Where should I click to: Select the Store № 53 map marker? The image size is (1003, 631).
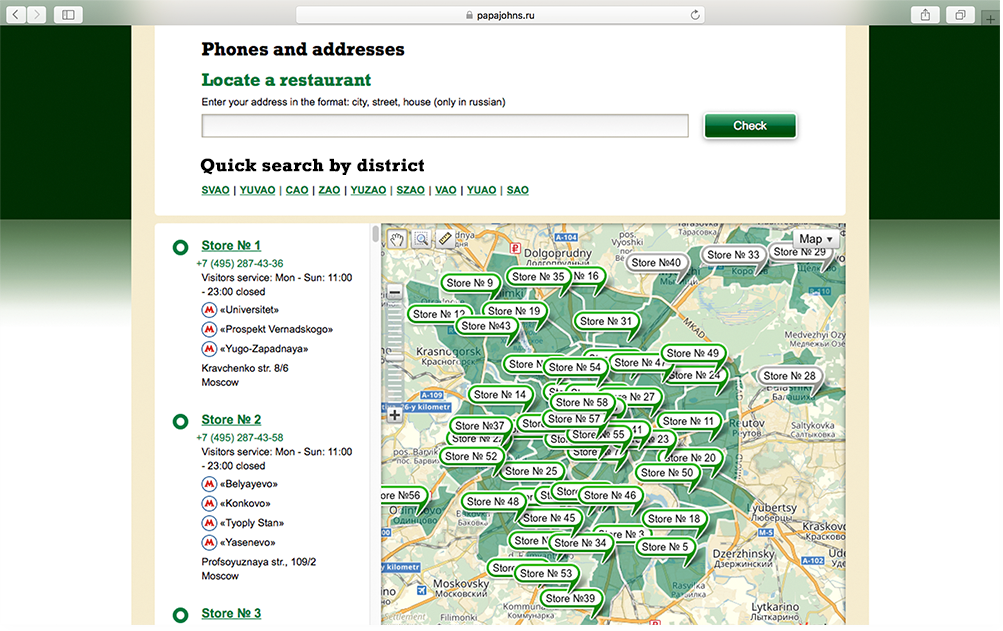coord(546,573)
